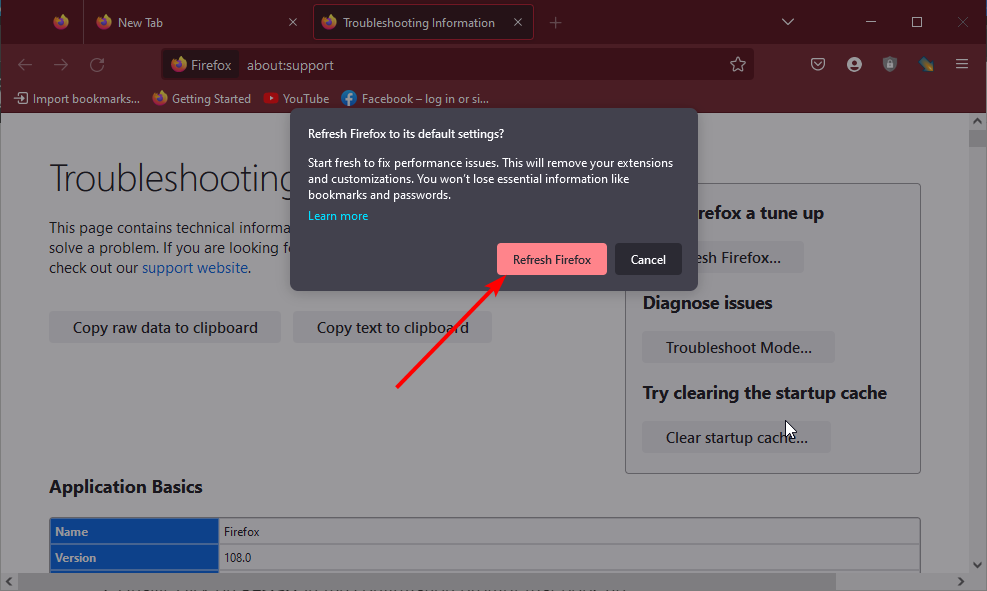The width and height of the screenshot is (987, 591).
Task: Expand the list all tabs chevron
Action: coord(787,22)
